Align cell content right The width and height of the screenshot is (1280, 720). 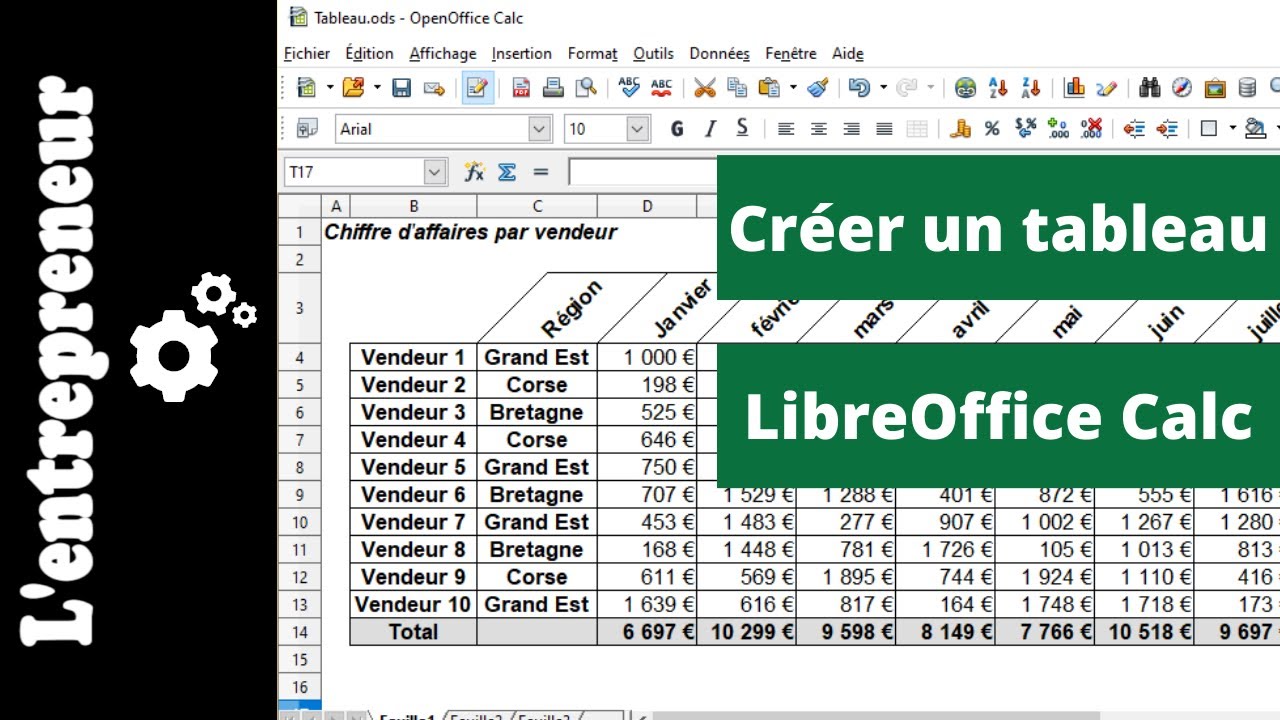(x=852, y=128)
